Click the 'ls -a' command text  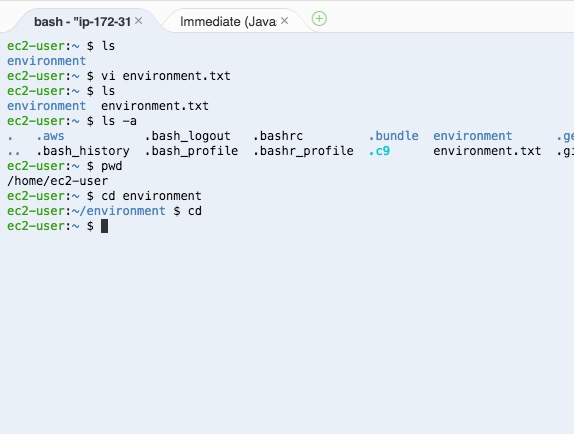pos(119,121)
